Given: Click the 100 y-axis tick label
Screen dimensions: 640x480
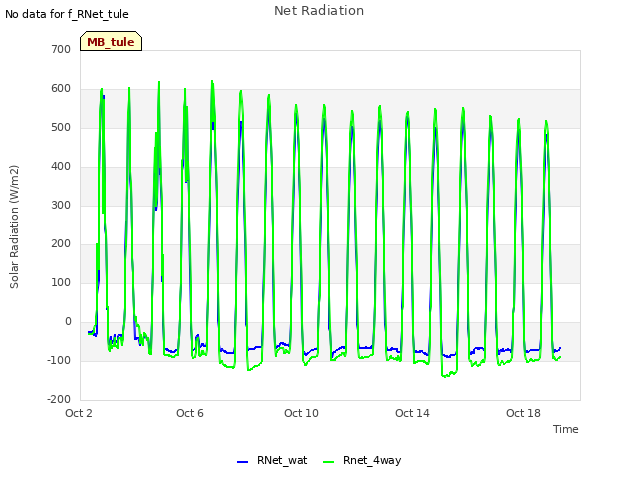Looking at the screenshot, I should point(61,282).
